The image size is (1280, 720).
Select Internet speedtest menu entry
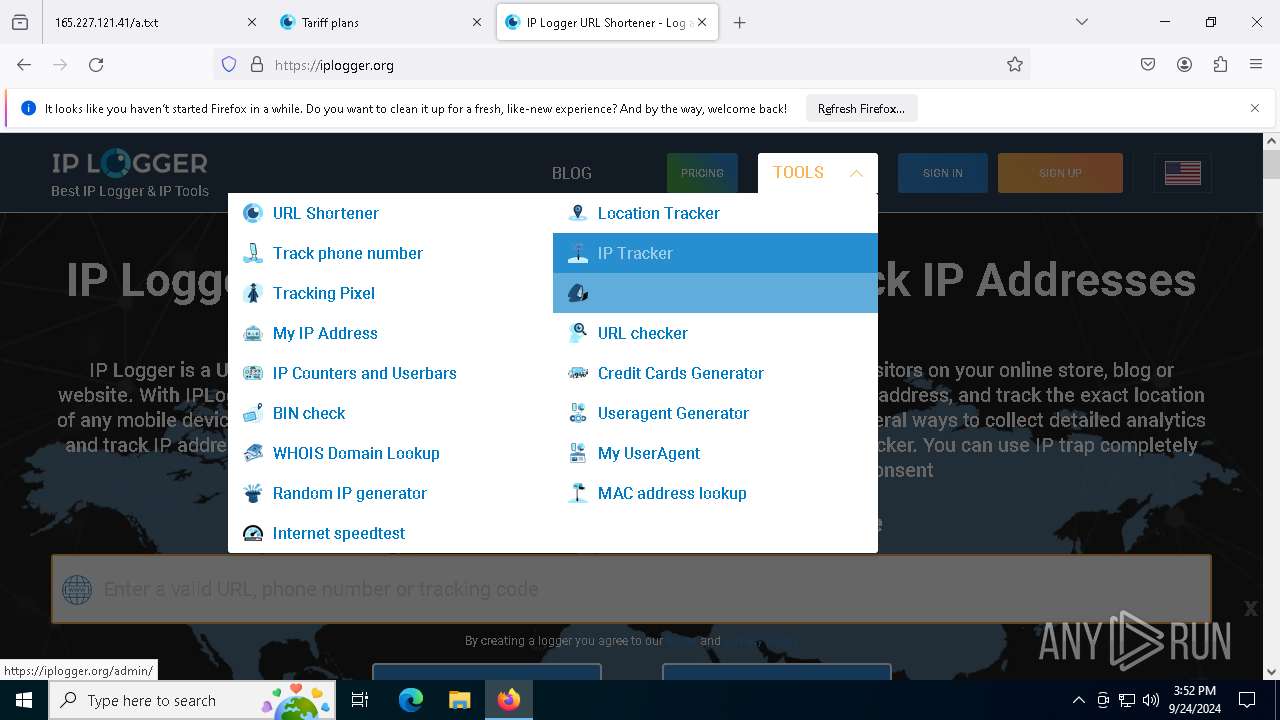390,533
